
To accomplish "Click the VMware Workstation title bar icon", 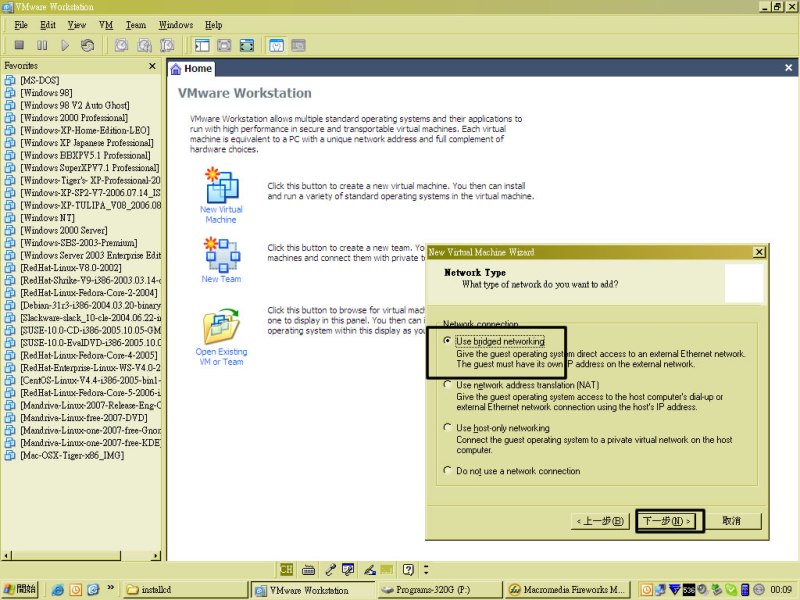I will (7, 7).
